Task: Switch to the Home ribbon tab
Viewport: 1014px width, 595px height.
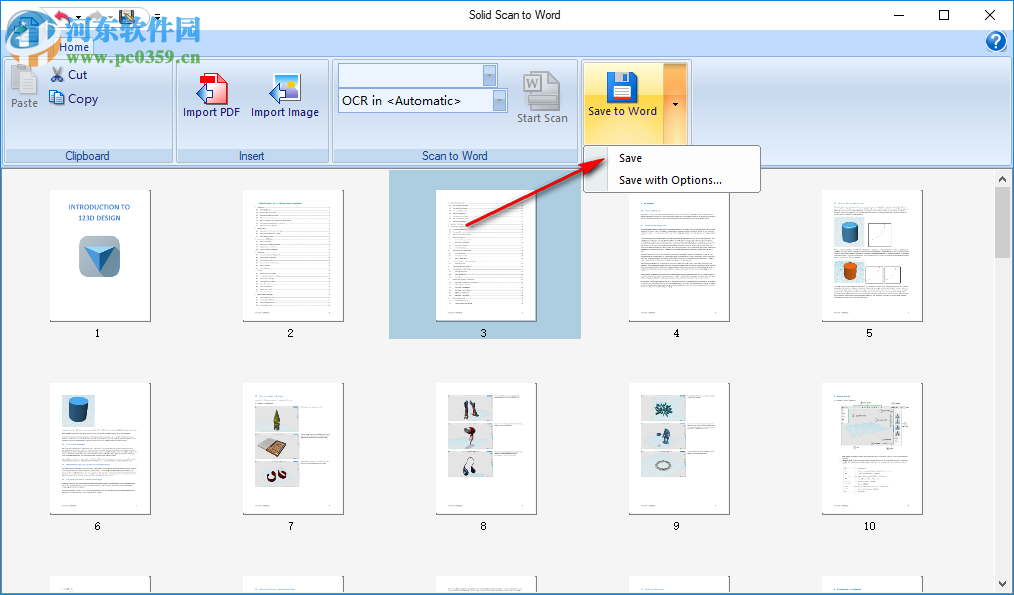Action: coord(74,47)
